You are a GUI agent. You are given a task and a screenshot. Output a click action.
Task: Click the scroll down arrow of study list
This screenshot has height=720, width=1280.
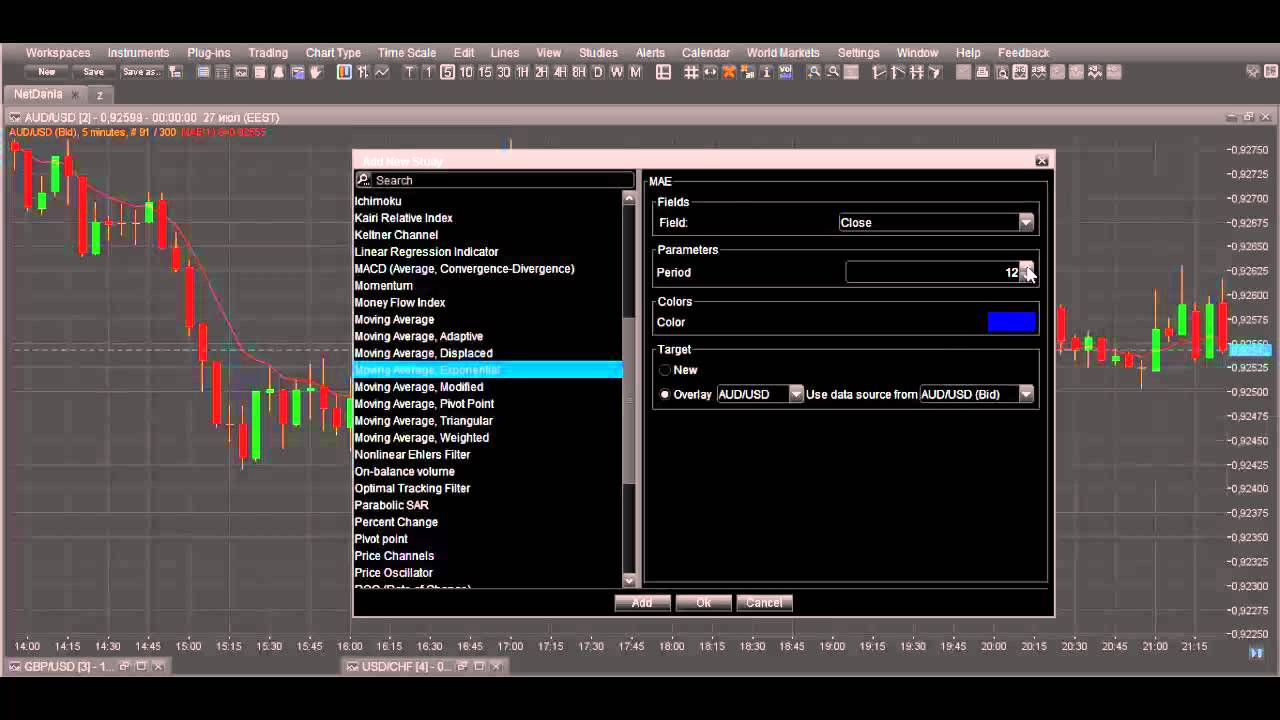629,580
